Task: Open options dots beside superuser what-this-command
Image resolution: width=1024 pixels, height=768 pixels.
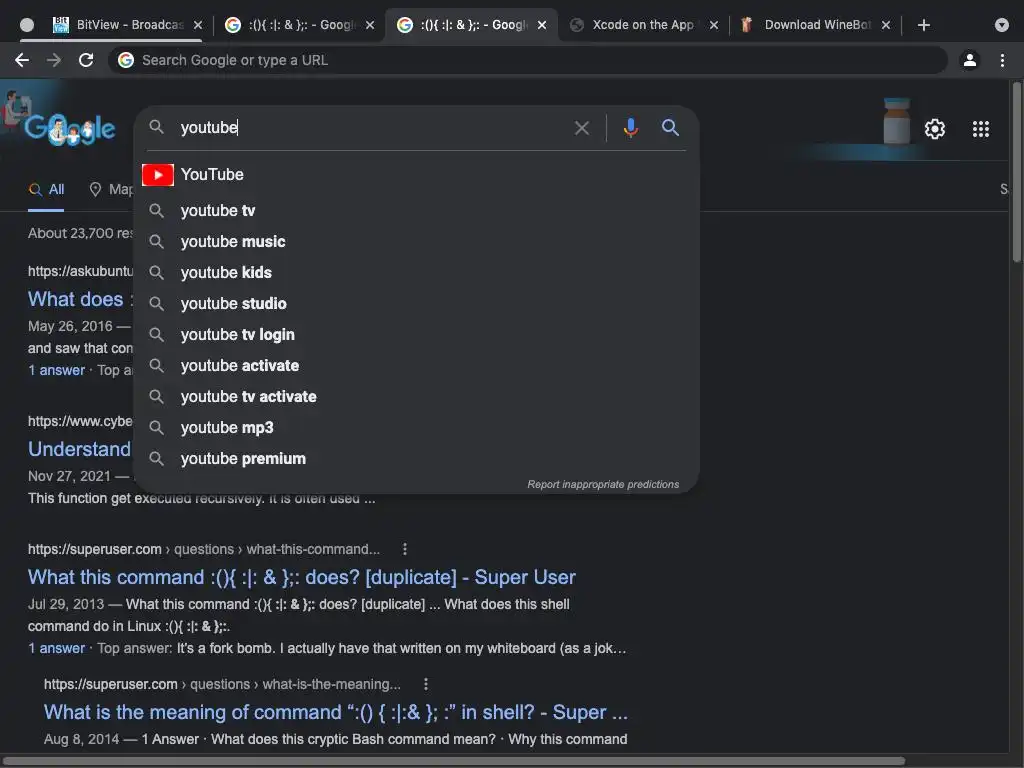Action: click(x=405, y=549)
